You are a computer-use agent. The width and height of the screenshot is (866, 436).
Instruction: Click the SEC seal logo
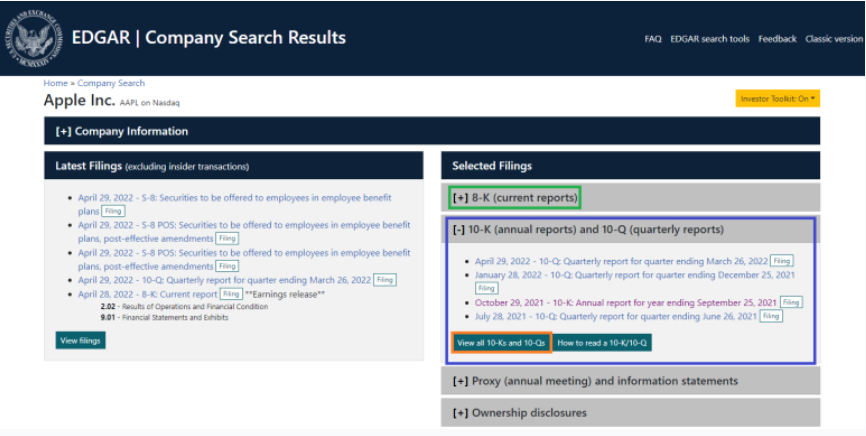click(34, 39)
